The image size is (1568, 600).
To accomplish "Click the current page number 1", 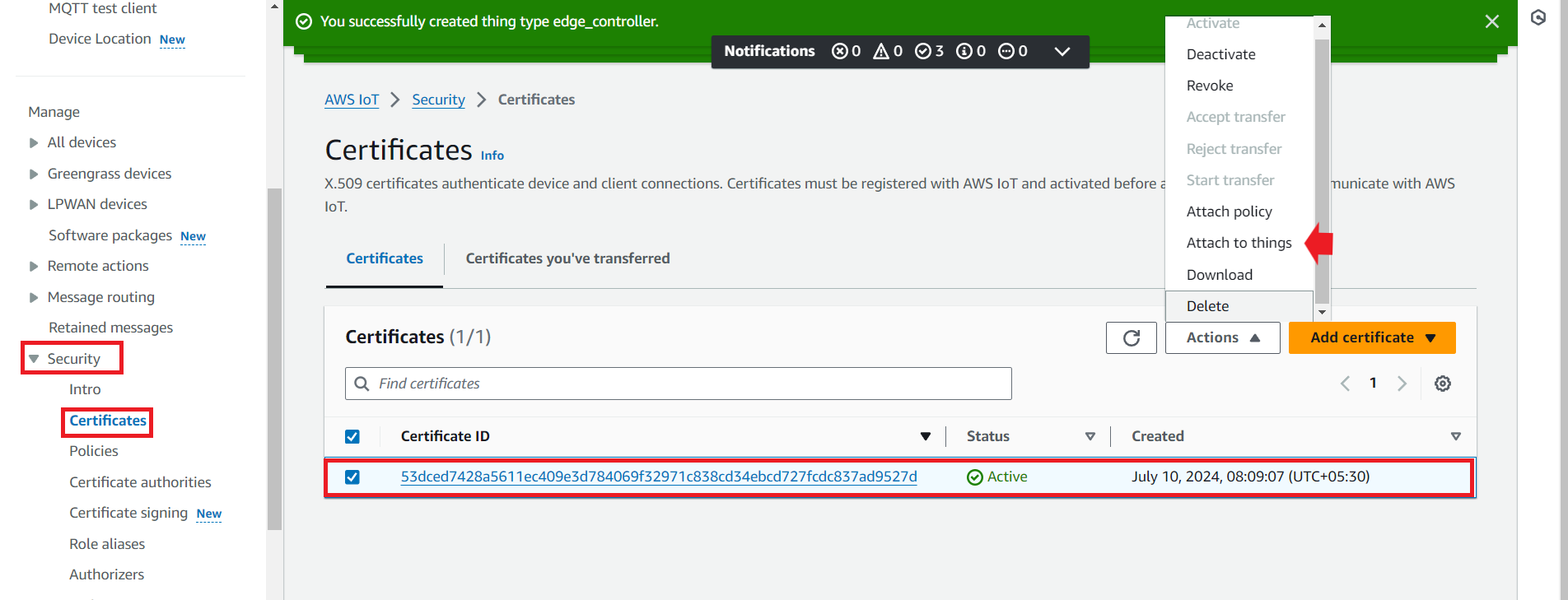I will coord(1373,383).
